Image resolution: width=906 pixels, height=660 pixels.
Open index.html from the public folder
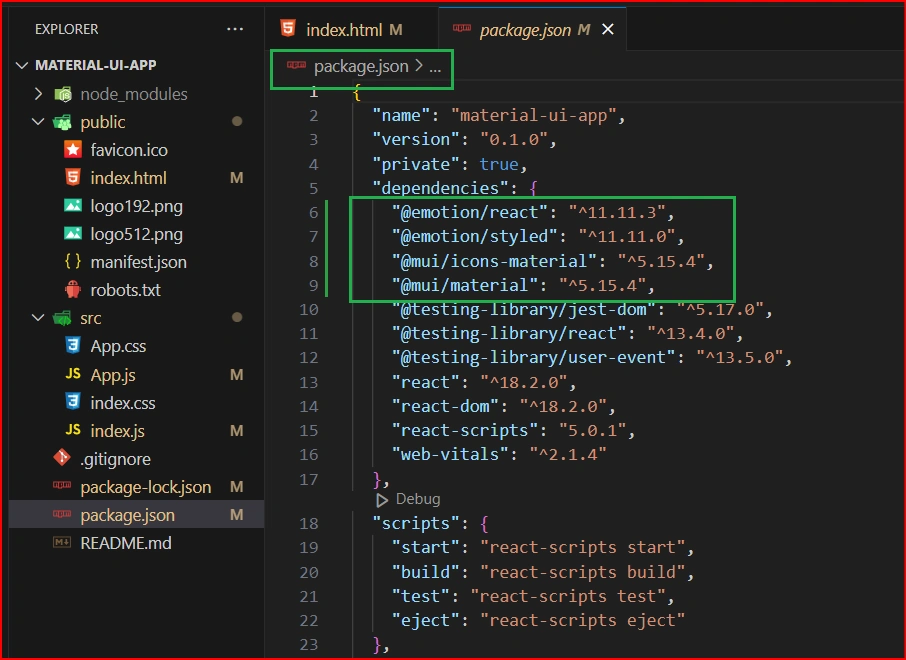[x=128, y=178]
